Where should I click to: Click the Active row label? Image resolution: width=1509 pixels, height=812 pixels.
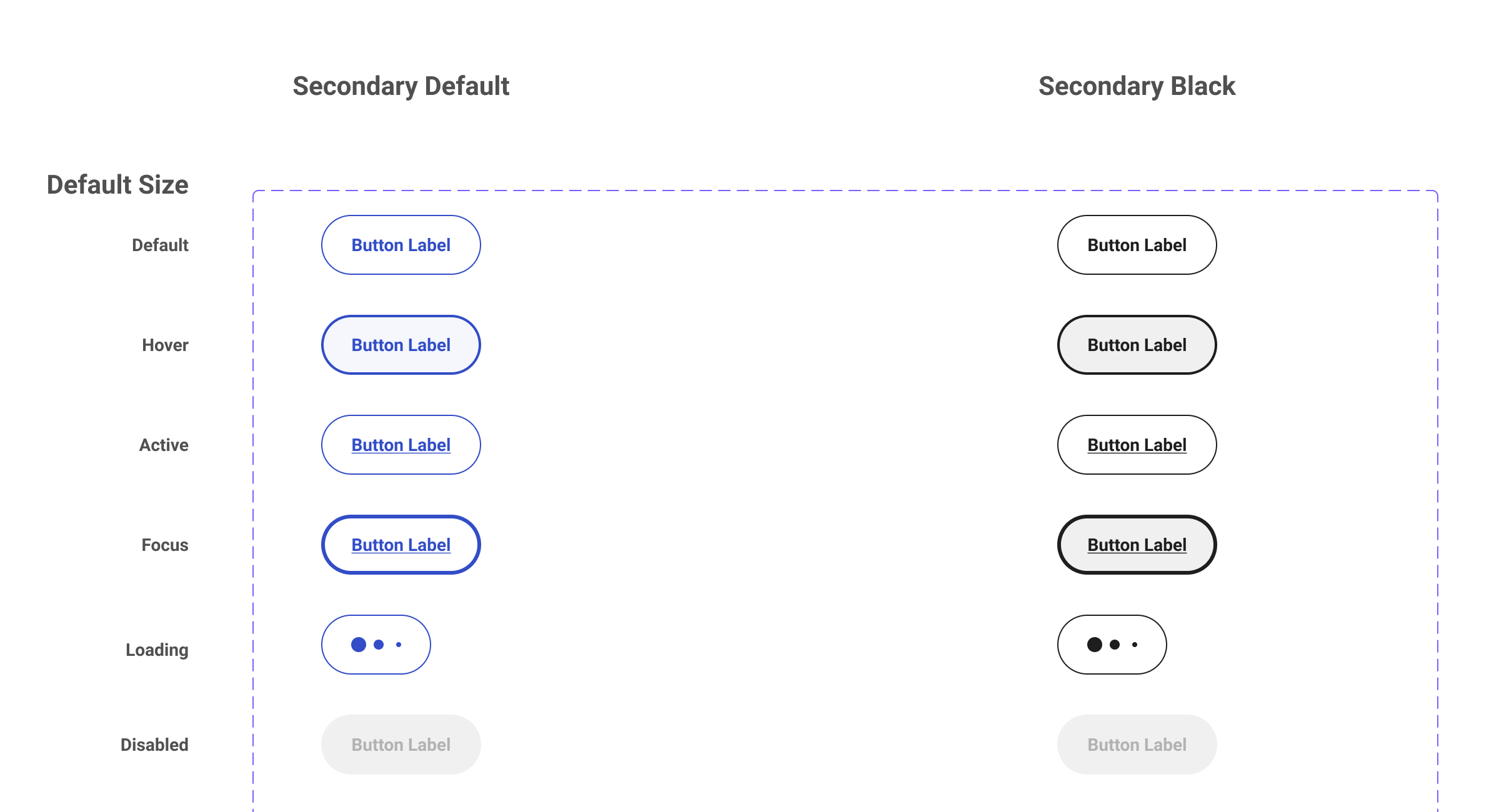pos(164,445)
